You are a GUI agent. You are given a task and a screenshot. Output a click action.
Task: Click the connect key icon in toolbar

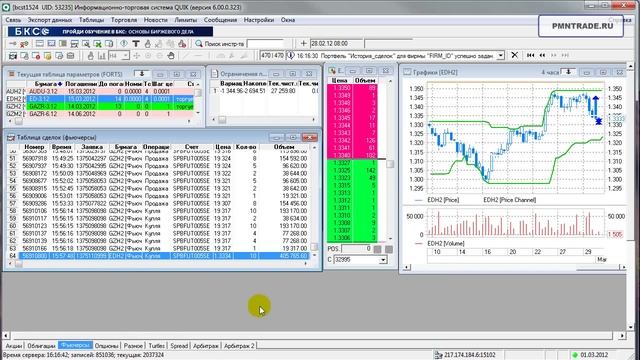coord(13,43)
